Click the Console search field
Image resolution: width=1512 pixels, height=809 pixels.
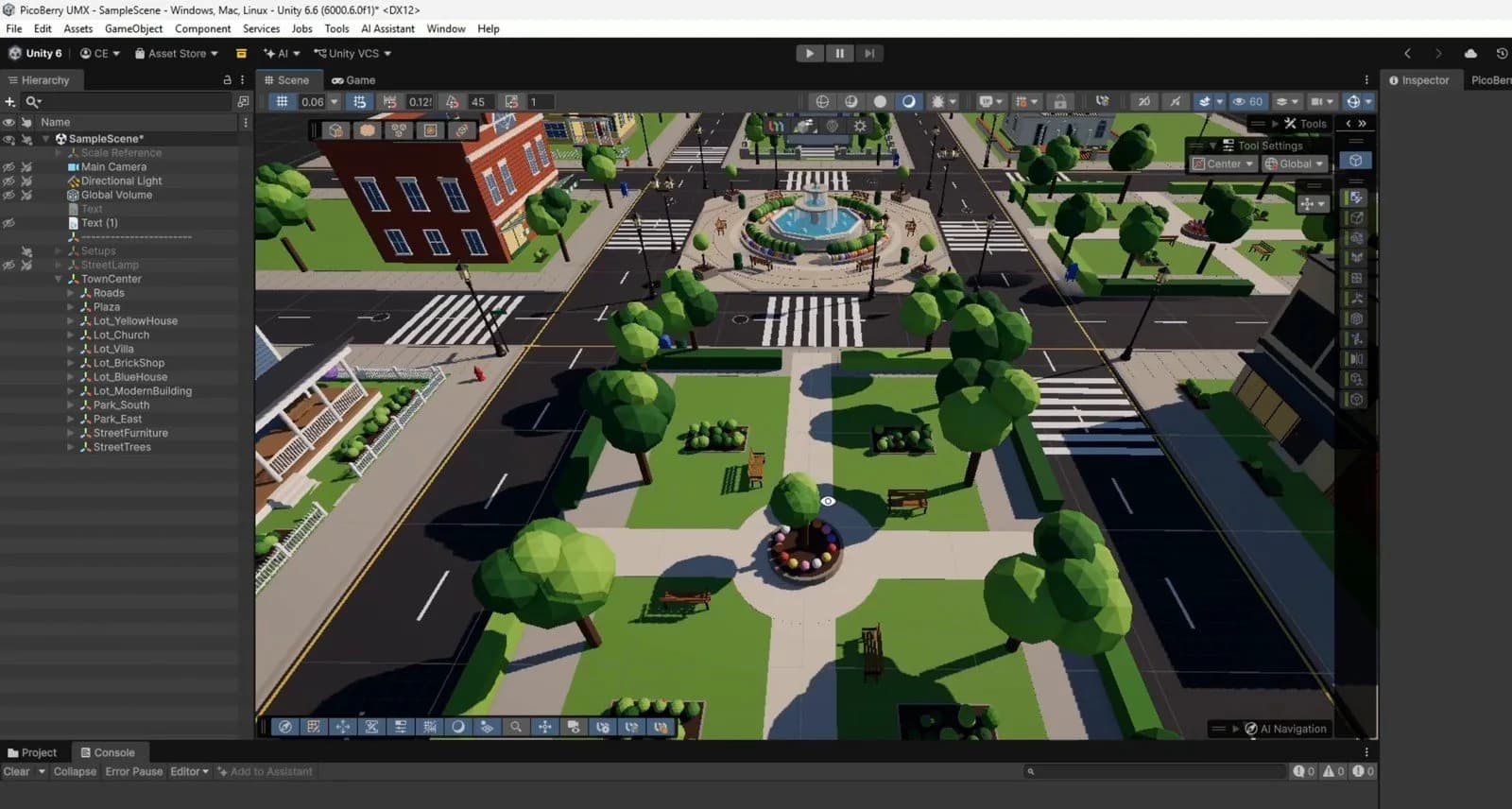click(x=1154, y=772)
